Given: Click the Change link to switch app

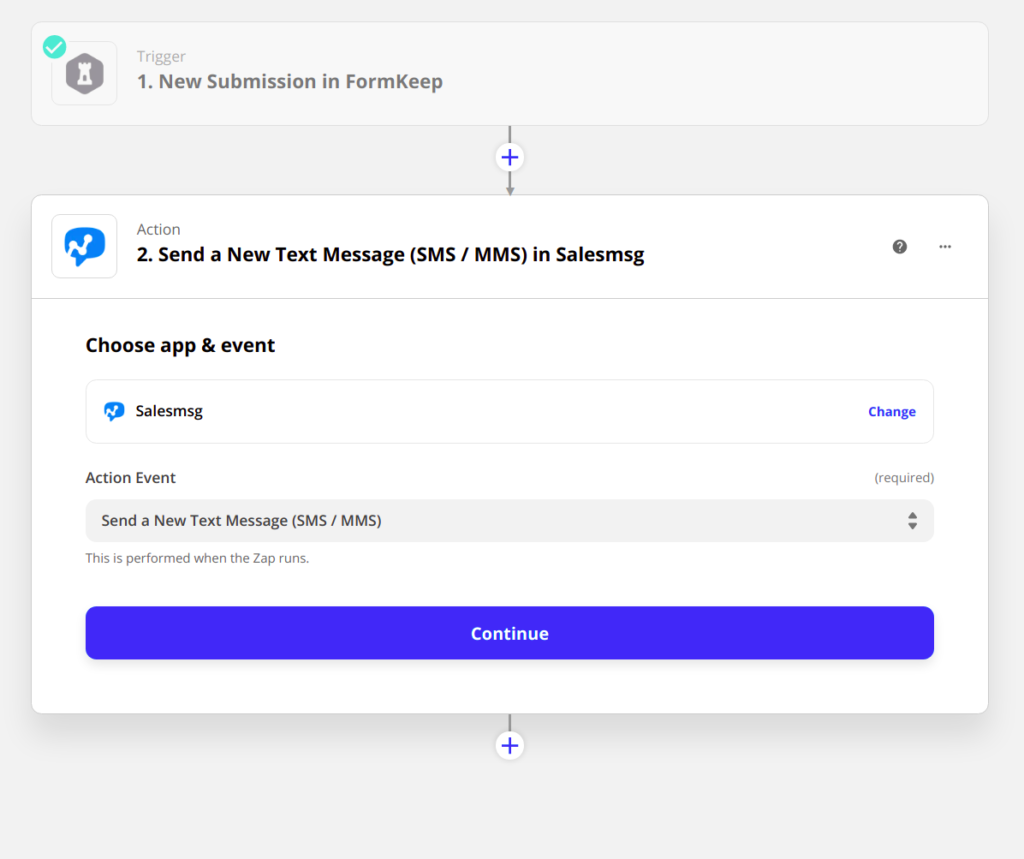Looking at the screenshot, I should point(891,412).
